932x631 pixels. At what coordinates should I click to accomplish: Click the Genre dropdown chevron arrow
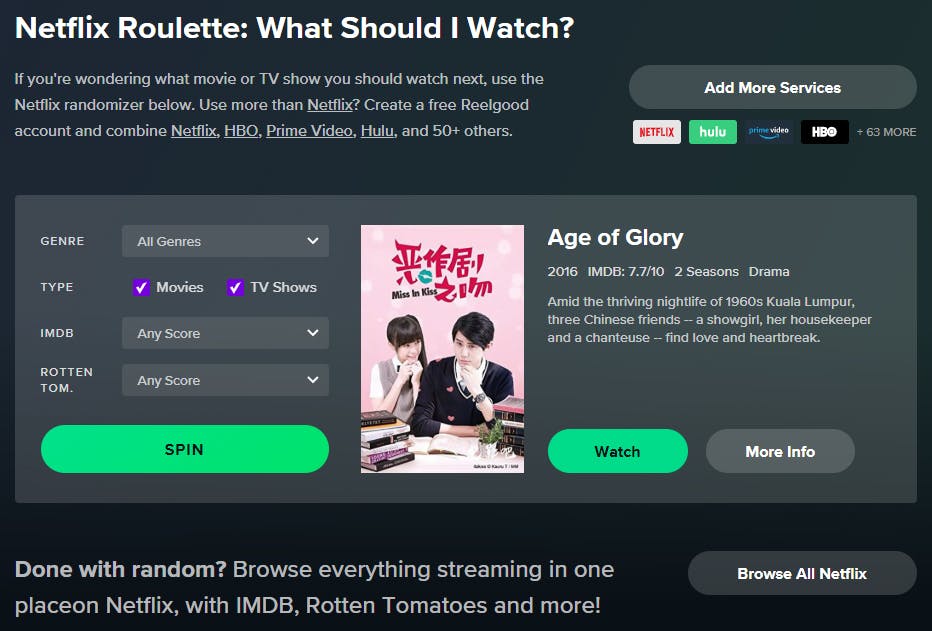[313, 241]
